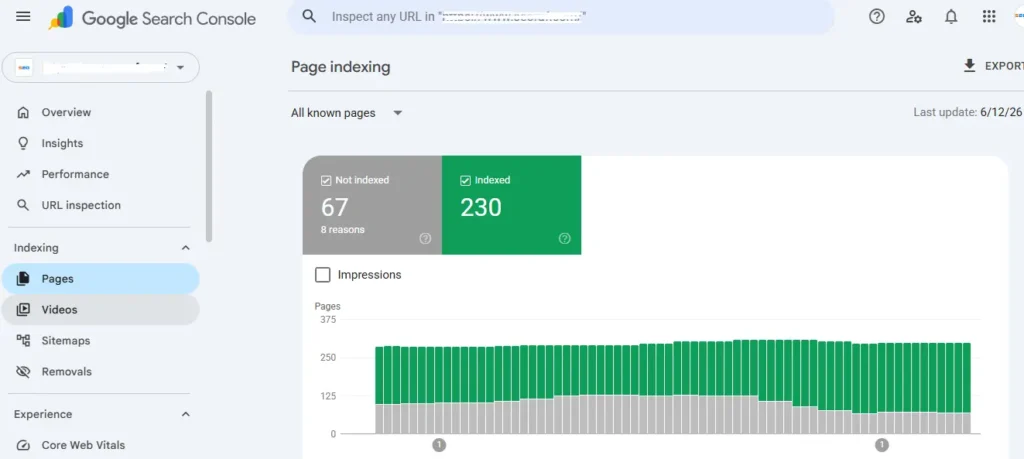
Task: Click the Inspect any URL search field
Action: (x=560, y=16)
